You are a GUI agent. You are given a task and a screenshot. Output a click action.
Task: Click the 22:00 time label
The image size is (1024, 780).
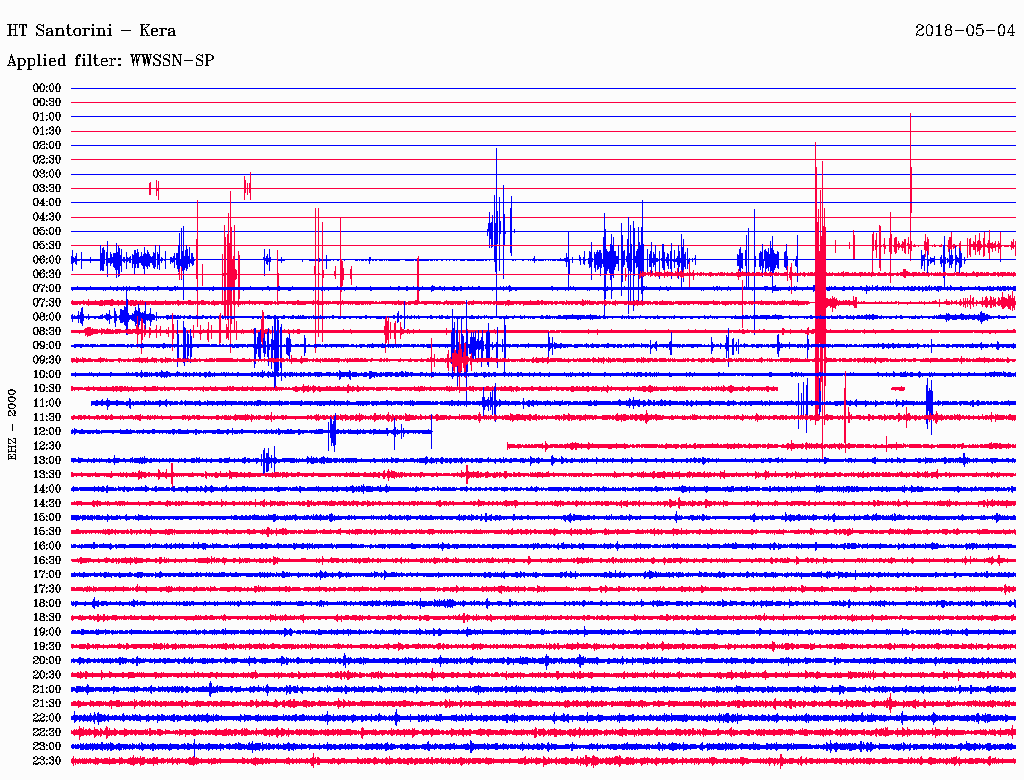point(47,718)
